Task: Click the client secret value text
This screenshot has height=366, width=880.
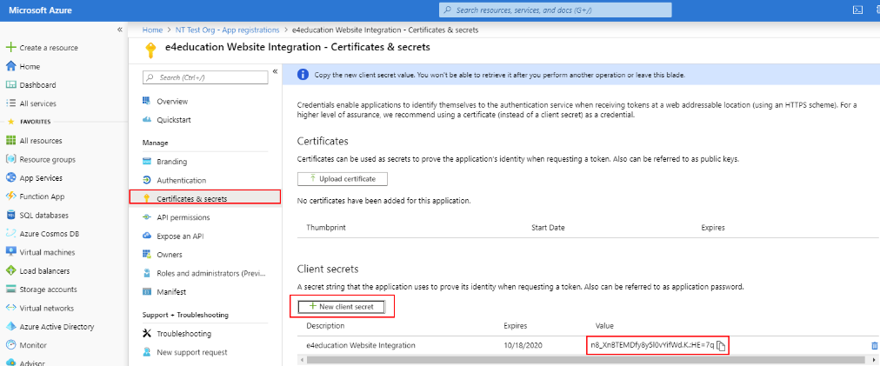Action: (x=652, y=345)
